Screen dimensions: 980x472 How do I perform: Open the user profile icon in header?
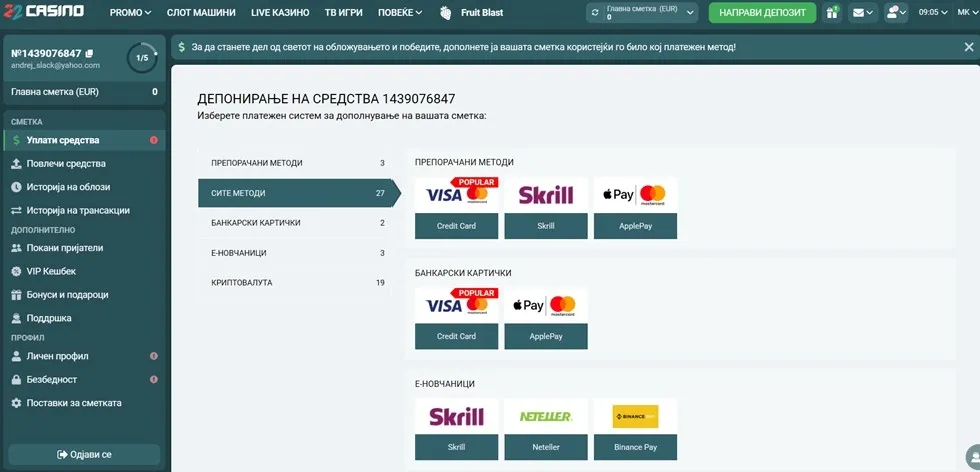896,13
